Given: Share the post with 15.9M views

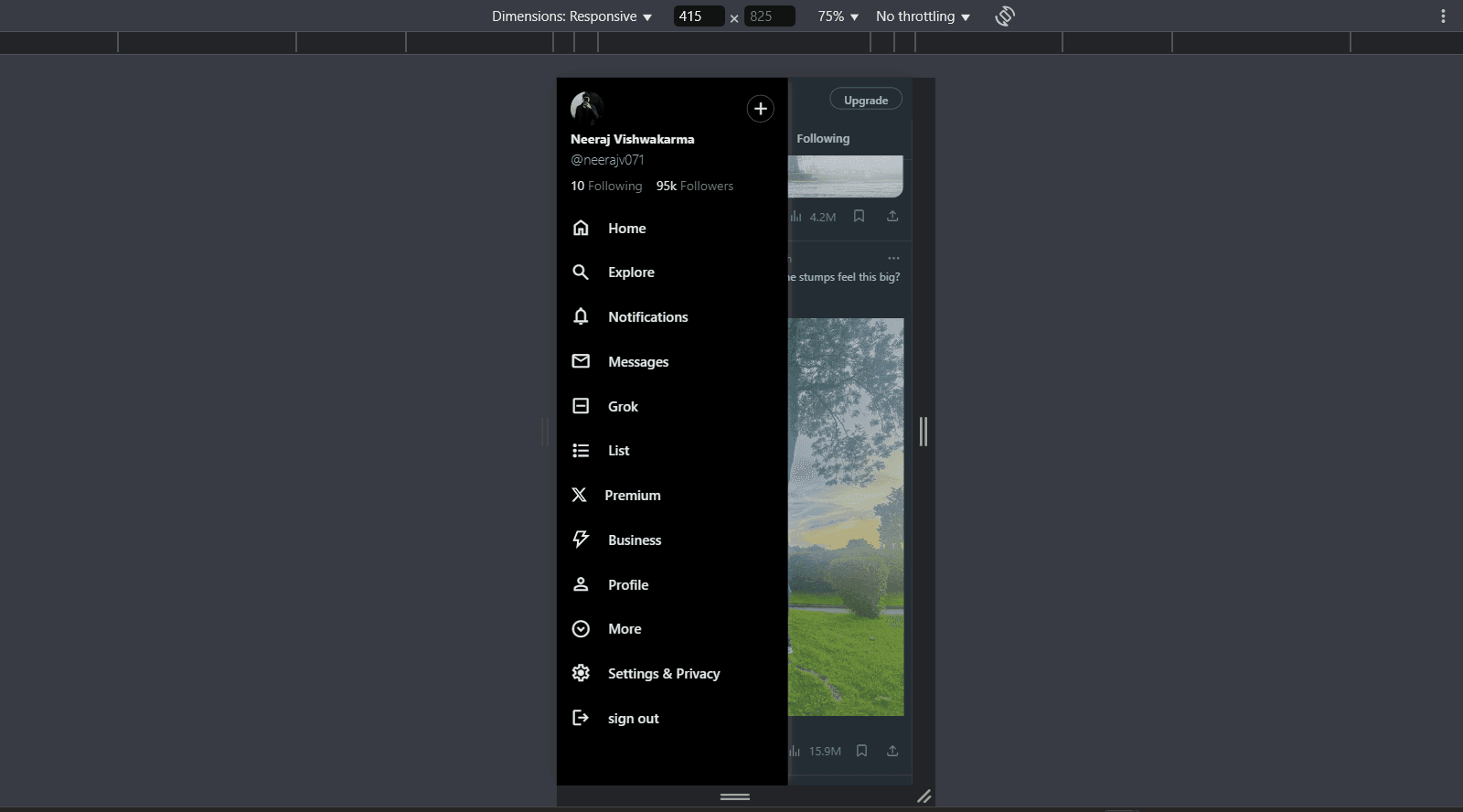Looking at the screenshot, I should coord(892,751).
